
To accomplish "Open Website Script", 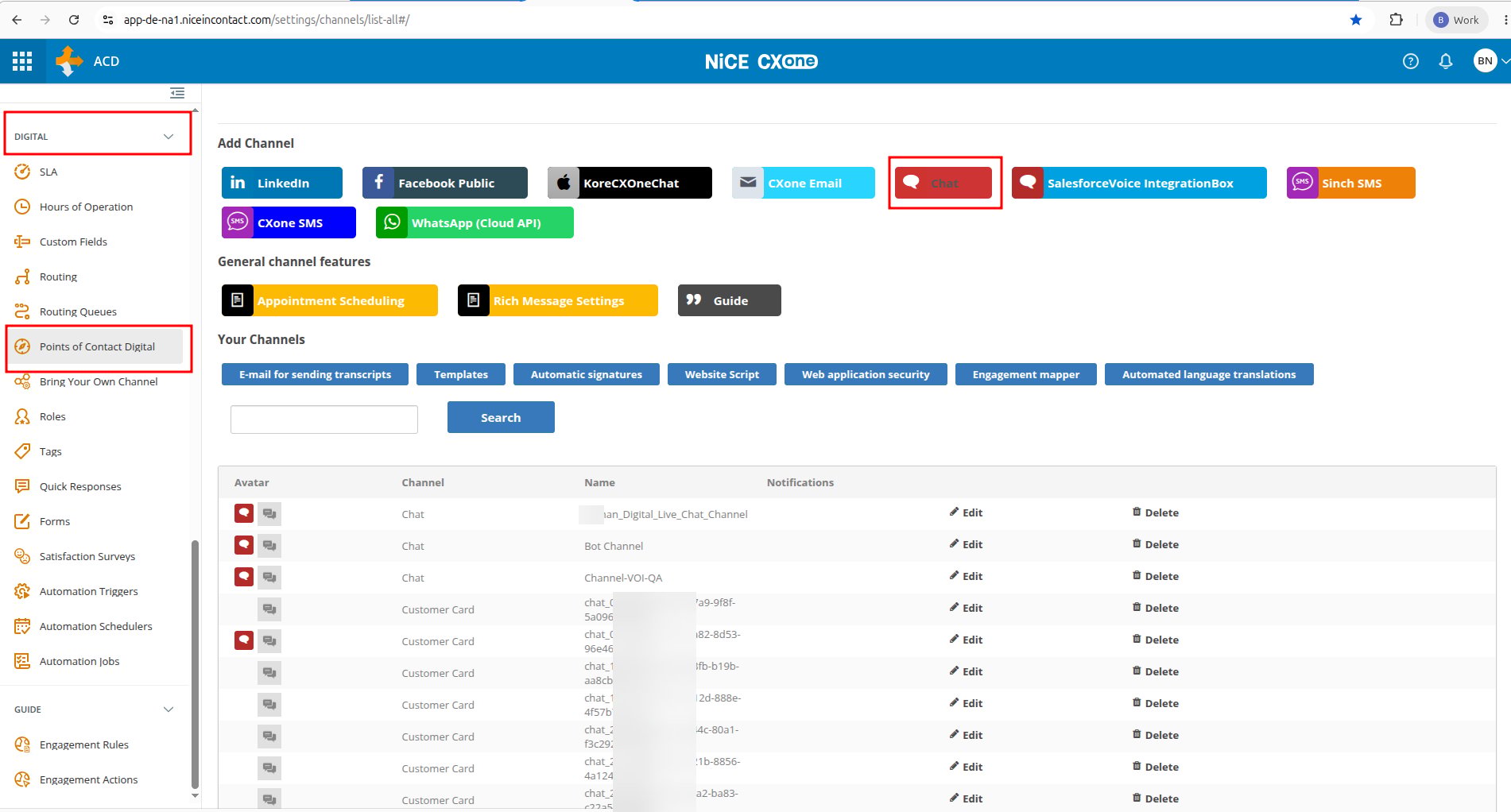I will [x=722, y=374].
